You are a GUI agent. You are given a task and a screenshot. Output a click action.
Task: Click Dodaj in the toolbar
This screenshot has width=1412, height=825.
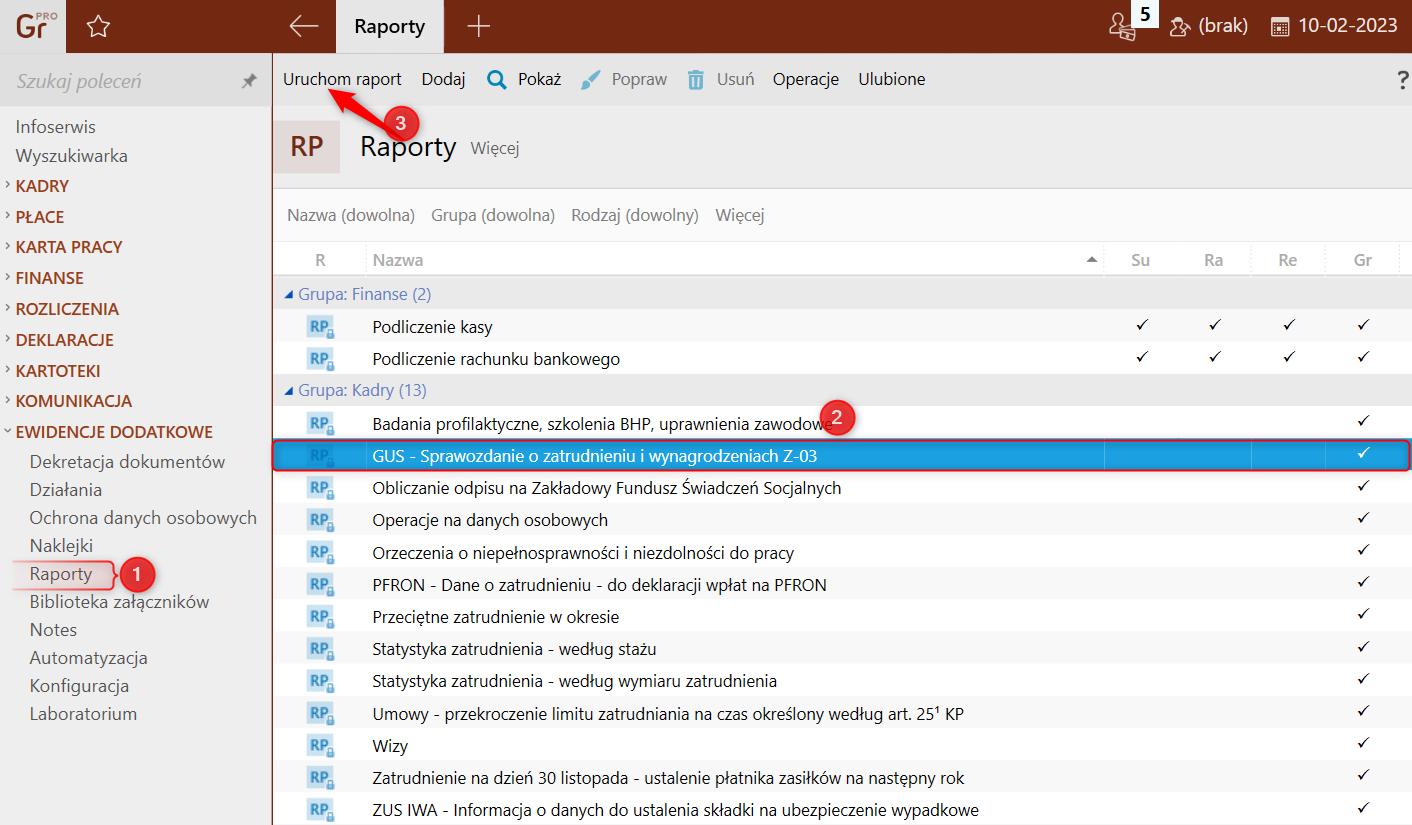[x=444, y=79]
